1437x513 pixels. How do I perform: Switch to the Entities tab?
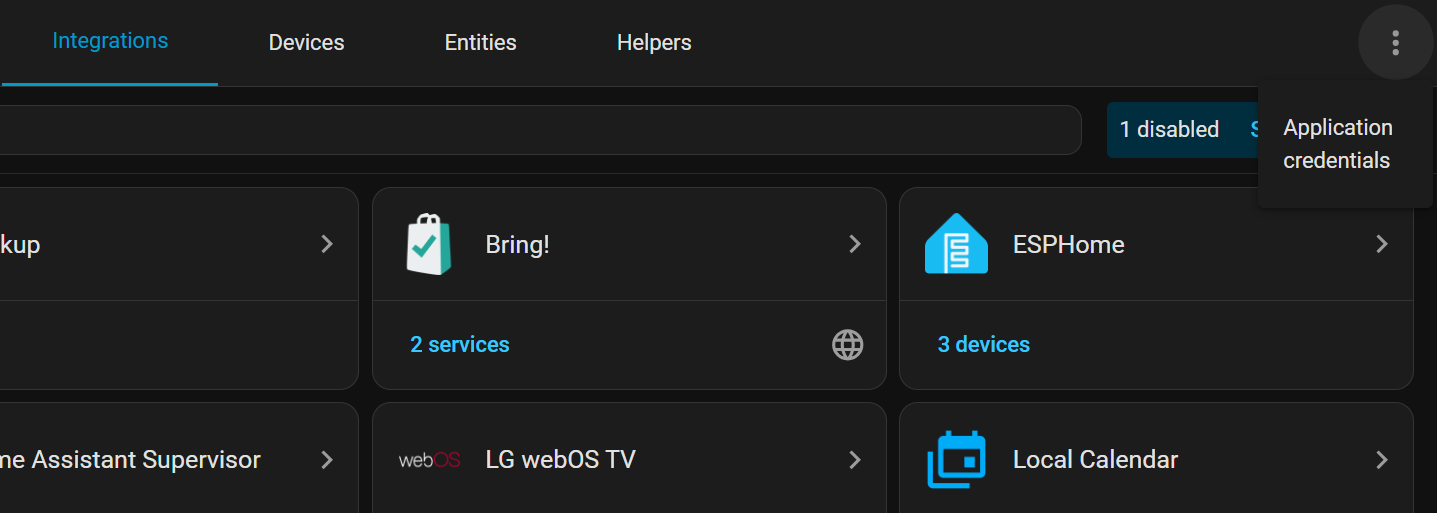click(x=480, y=43)
